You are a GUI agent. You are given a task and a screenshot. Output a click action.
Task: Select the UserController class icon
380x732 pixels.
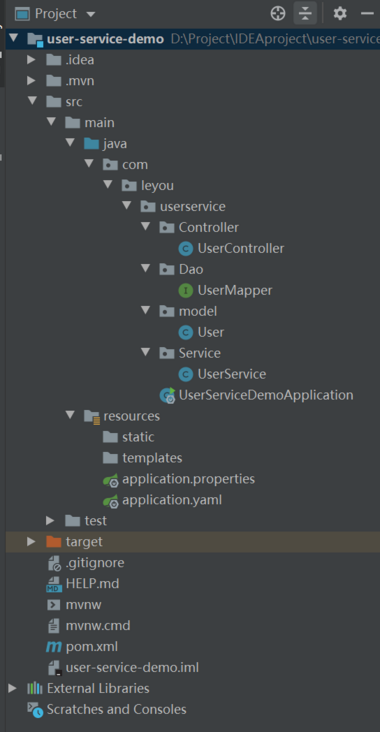click(186, 249)
